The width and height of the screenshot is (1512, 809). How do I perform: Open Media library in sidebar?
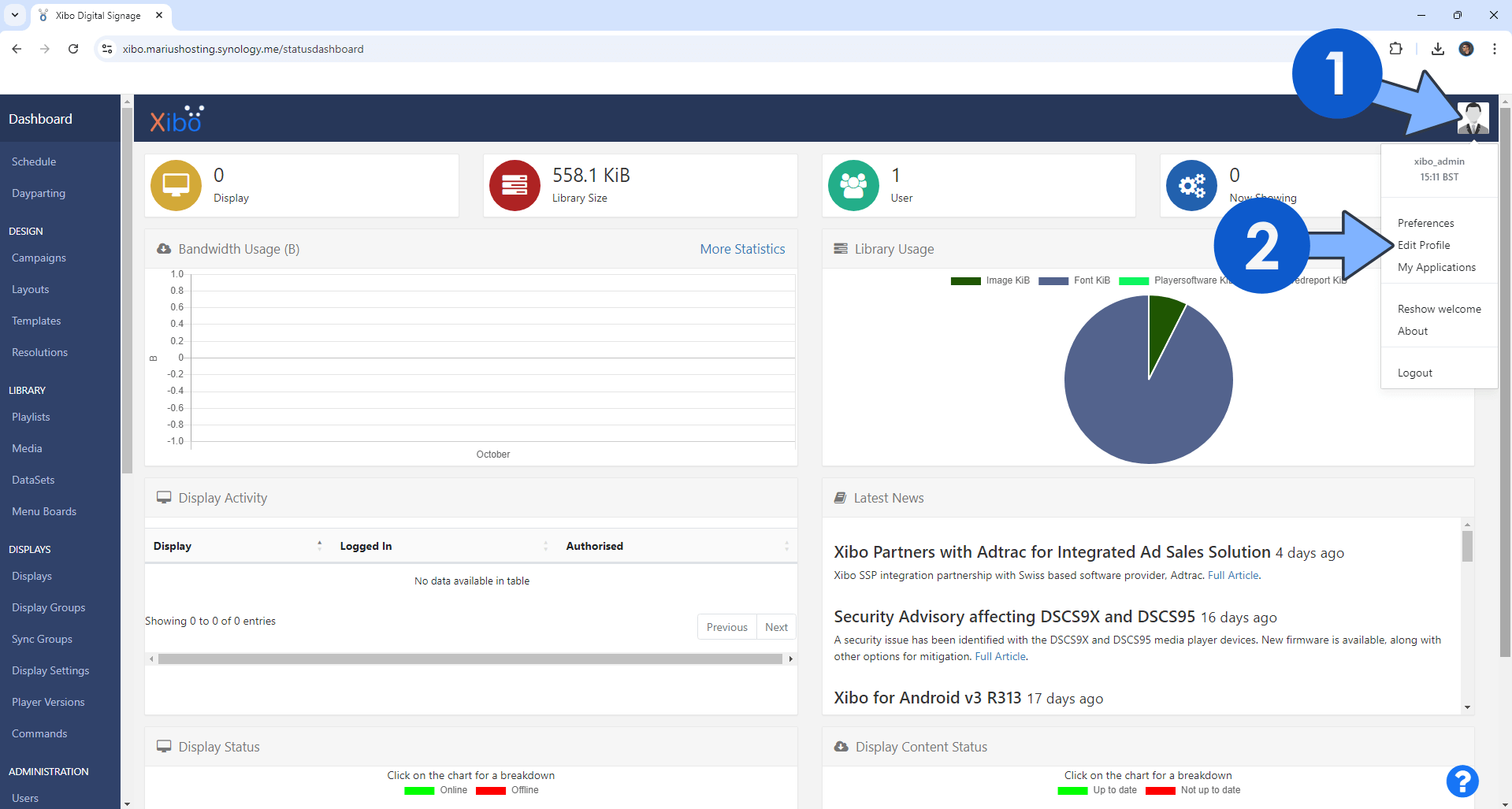[27, 448]
